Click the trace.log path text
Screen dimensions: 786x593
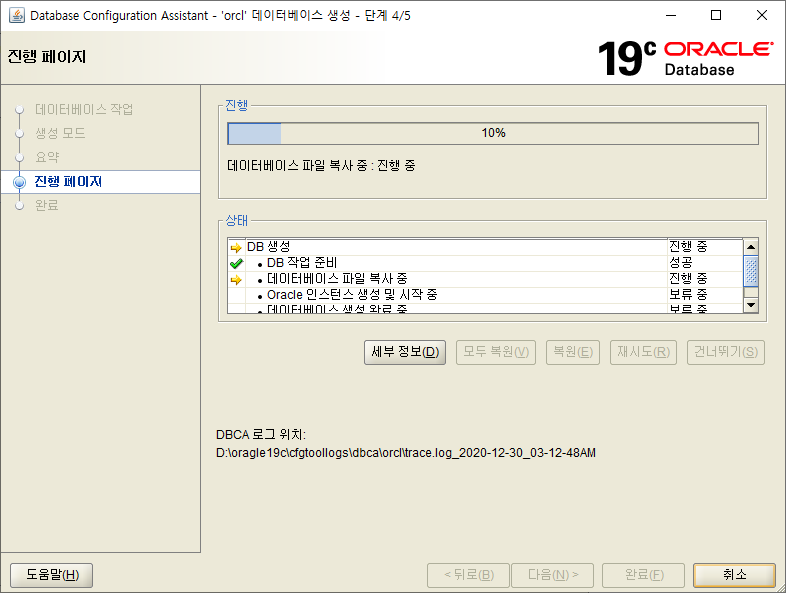(406, 453)
